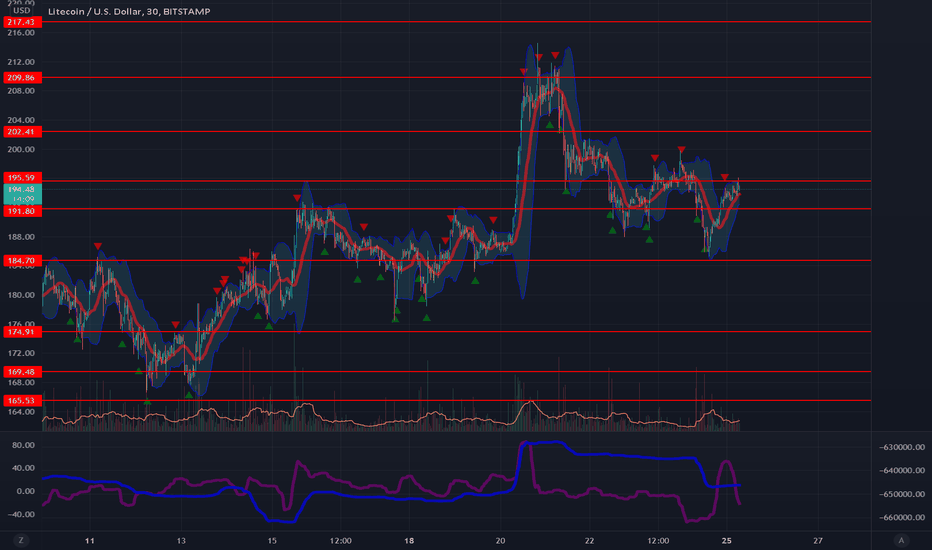Click the USD currency label

click(x=22, y=10)
